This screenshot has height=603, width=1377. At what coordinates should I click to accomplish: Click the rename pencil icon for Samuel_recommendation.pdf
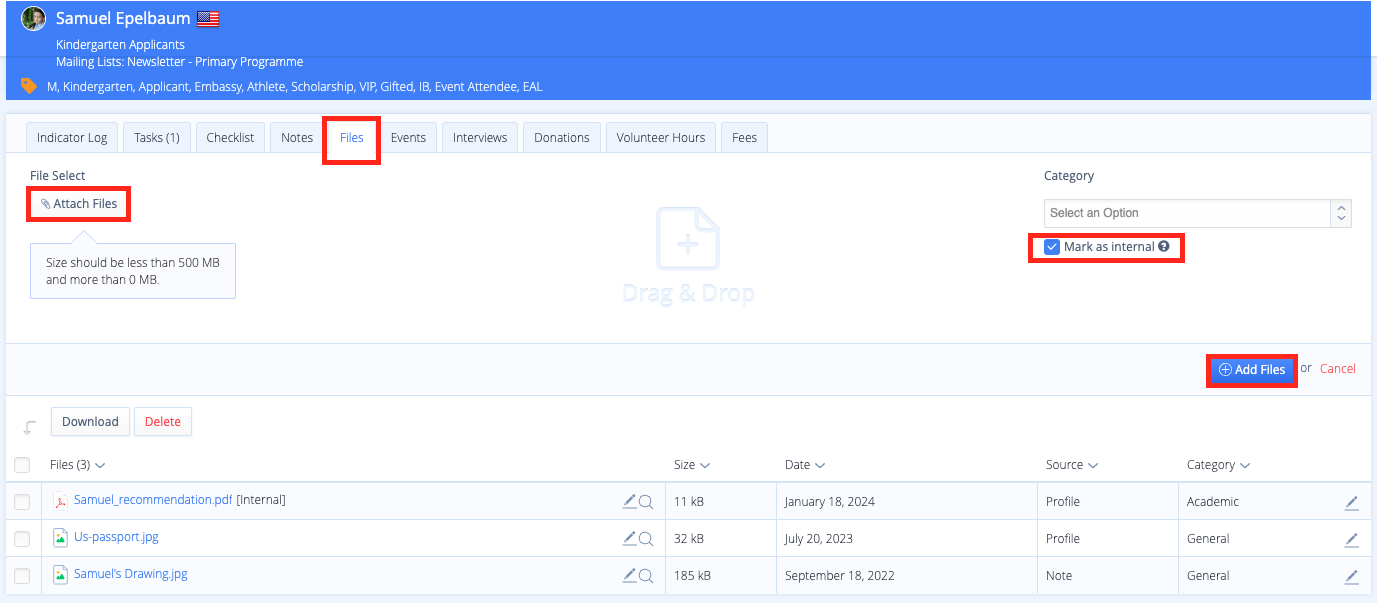[629, 501]
